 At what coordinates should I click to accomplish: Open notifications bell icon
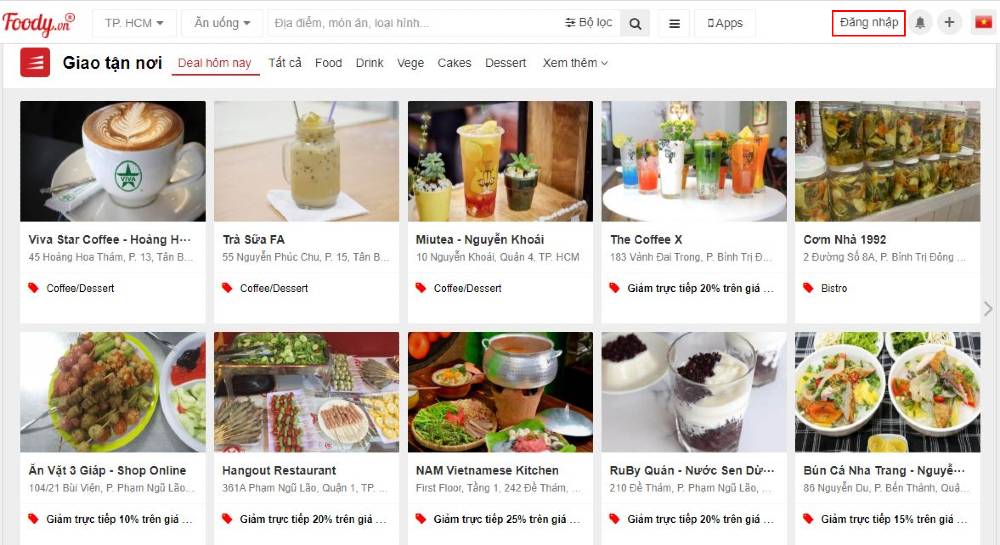coord(920,23)
